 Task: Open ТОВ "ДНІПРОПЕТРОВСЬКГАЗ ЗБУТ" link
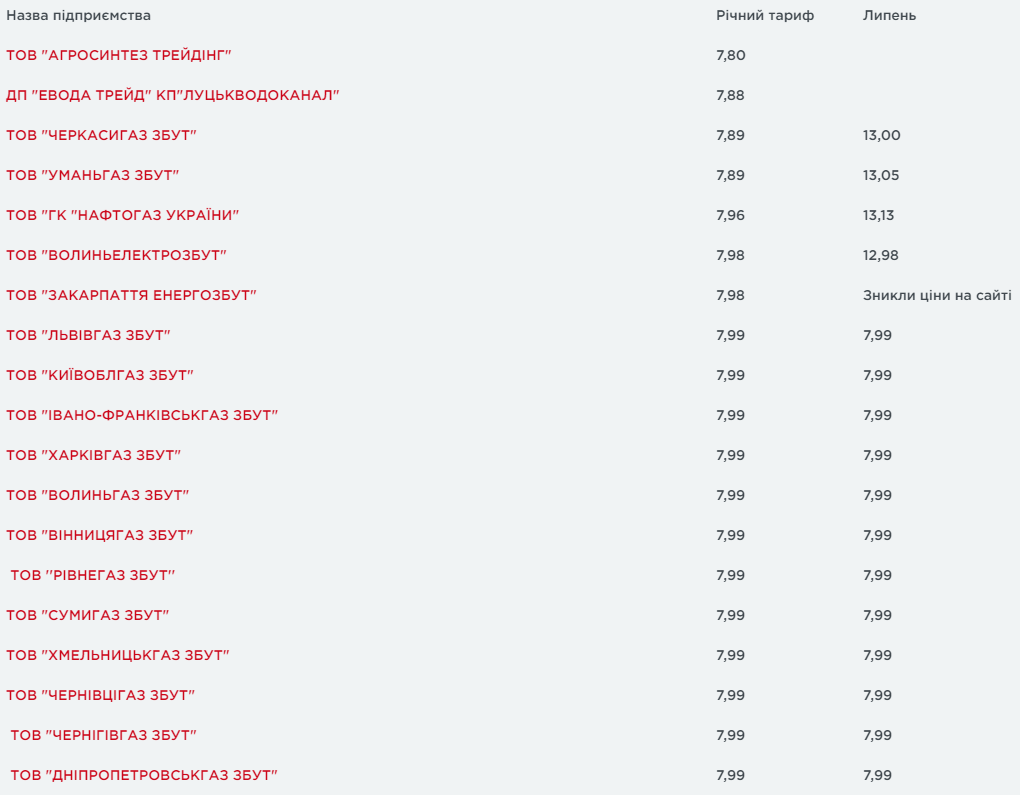coord(143,775)
